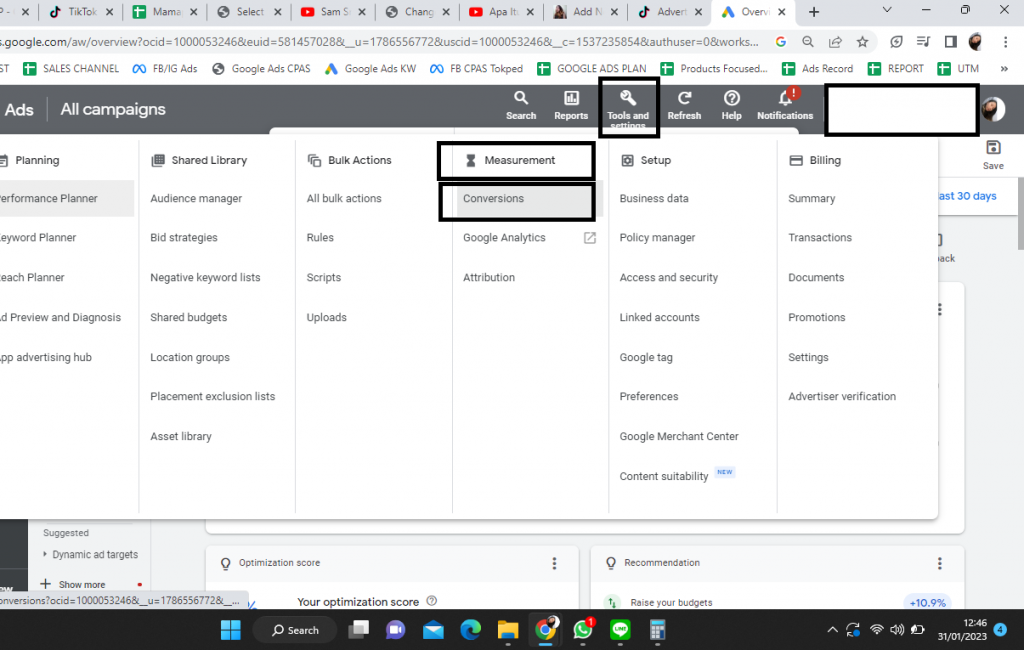
Task: Launch Excel from the taskbar
Action: [x=657, y=630]
